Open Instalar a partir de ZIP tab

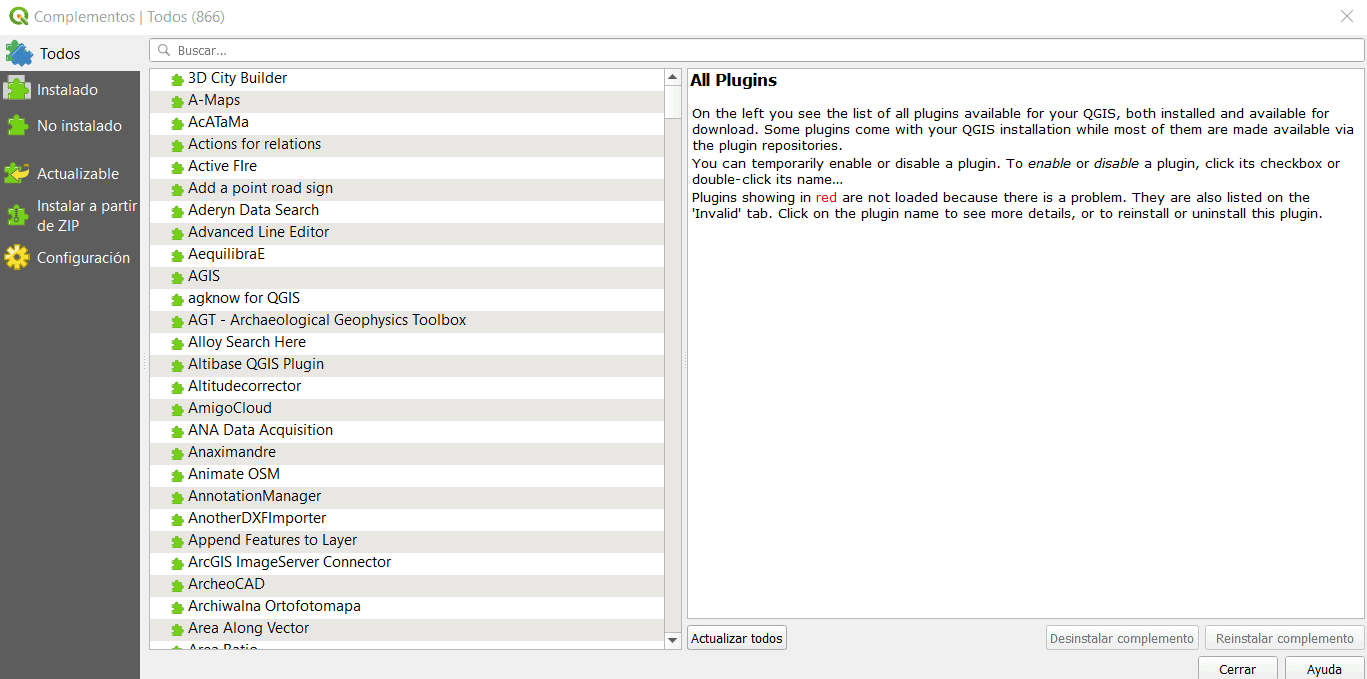70,216
